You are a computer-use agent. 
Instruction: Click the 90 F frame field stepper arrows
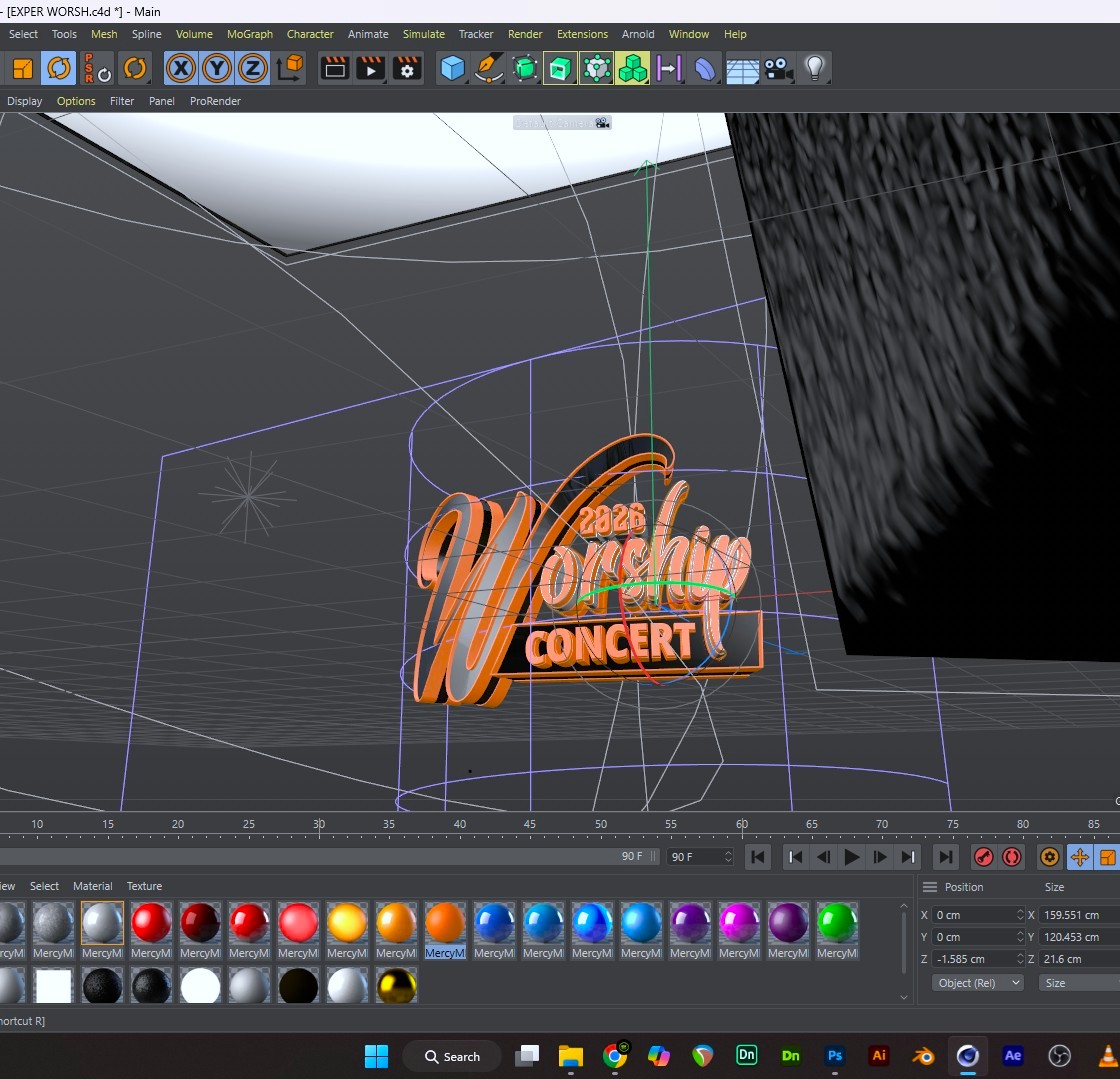coord(728,856)
